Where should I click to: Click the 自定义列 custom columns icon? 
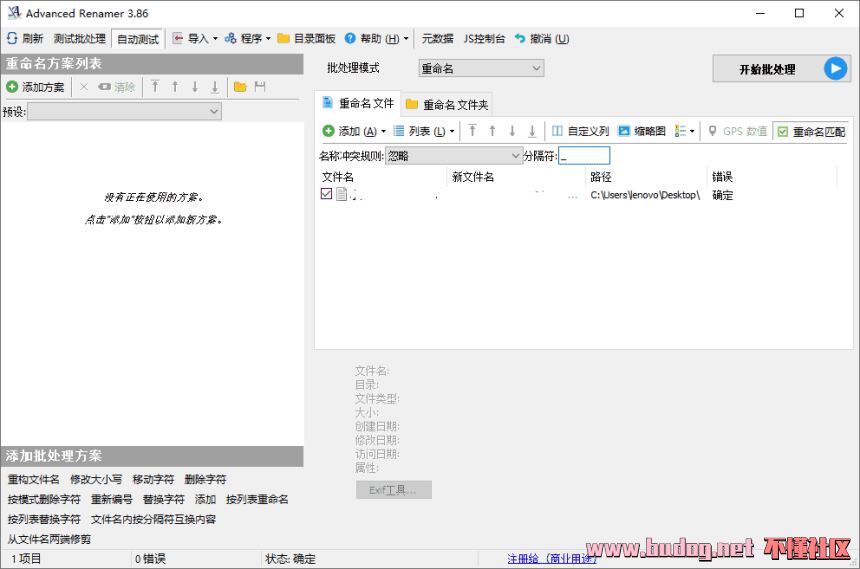pos(558,131)
